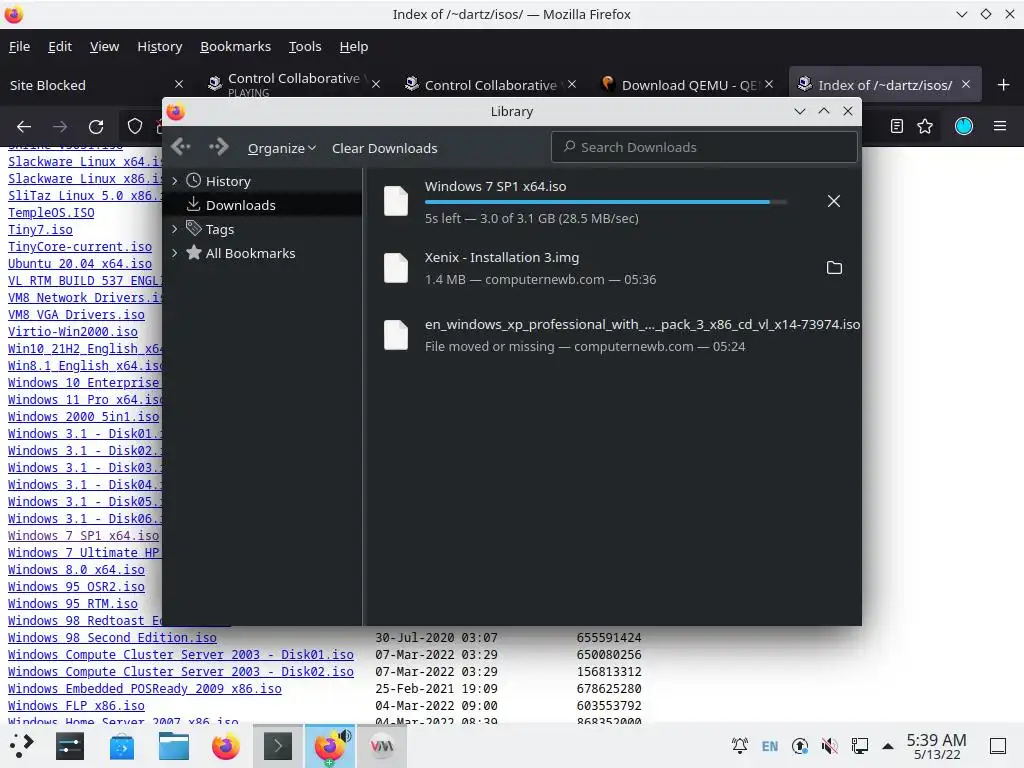Open Windows FLP x86.iso link
This screenshot has width=1024, height=768.
[x=76, y=705]
